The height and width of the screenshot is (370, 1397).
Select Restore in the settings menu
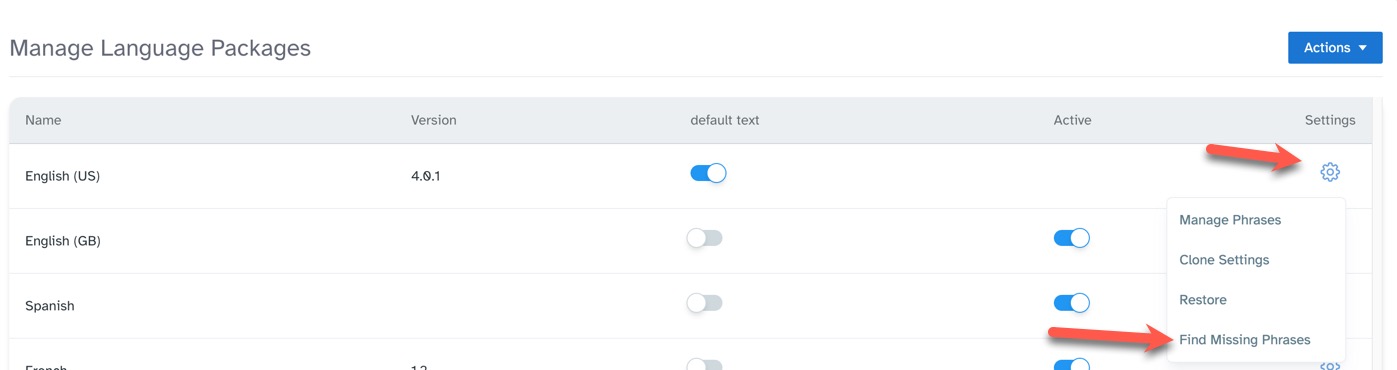click(1203, 300)
